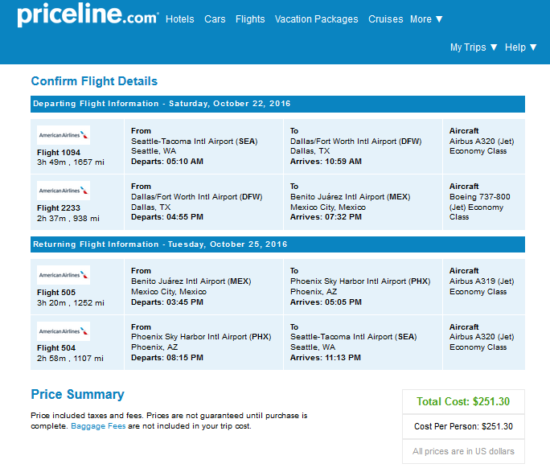
Task: Open the More dropdown menu
Action: (426, 19)
